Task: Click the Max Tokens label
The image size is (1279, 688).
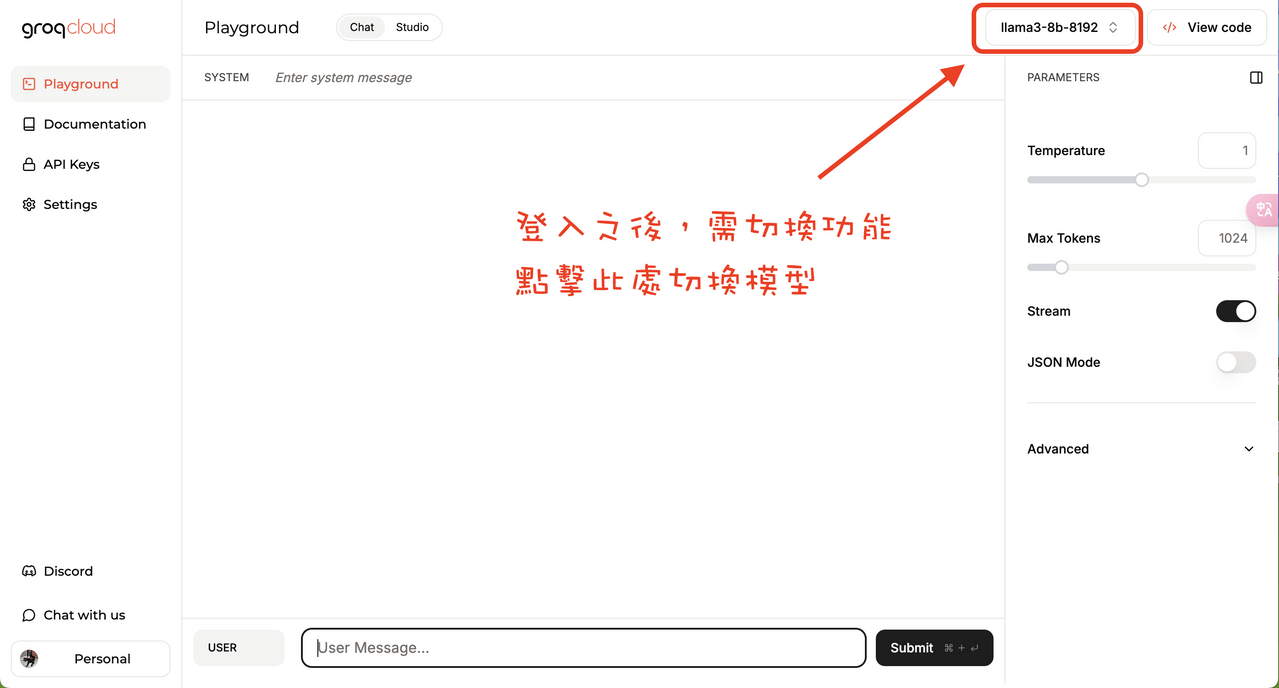Action: coord(1064,238)
